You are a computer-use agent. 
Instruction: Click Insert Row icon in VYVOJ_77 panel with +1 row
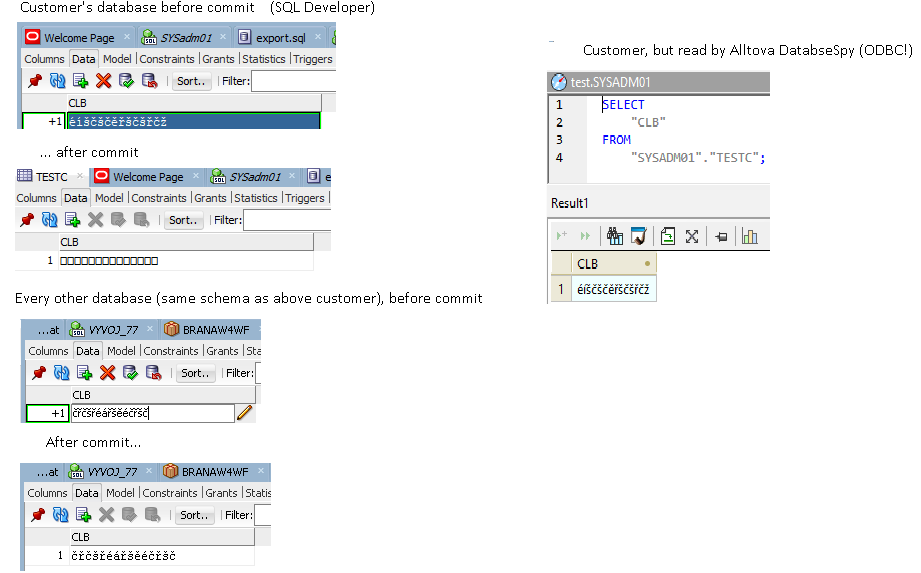(85, 373)
